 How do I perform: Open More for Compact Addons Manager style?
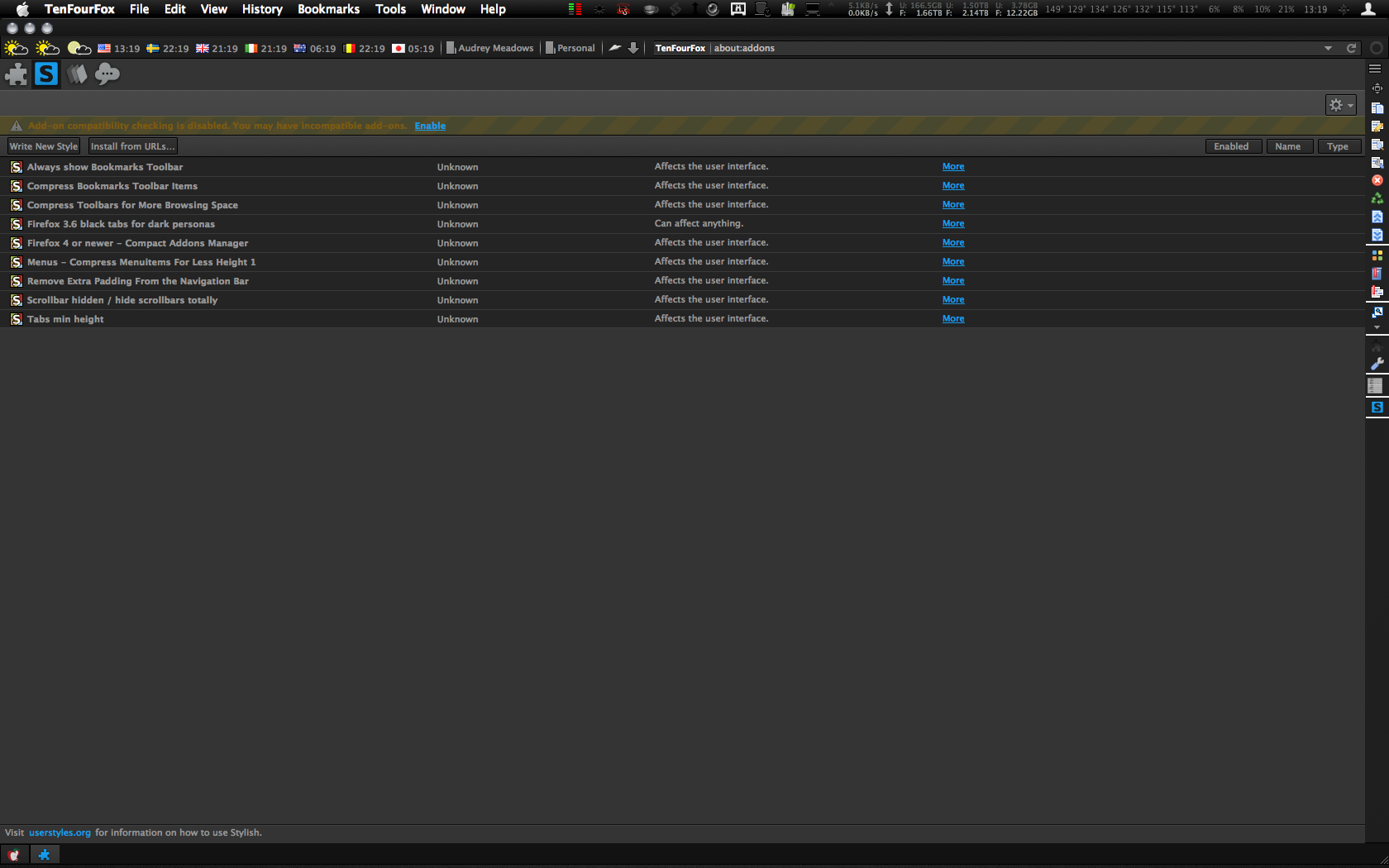(953, 243)
